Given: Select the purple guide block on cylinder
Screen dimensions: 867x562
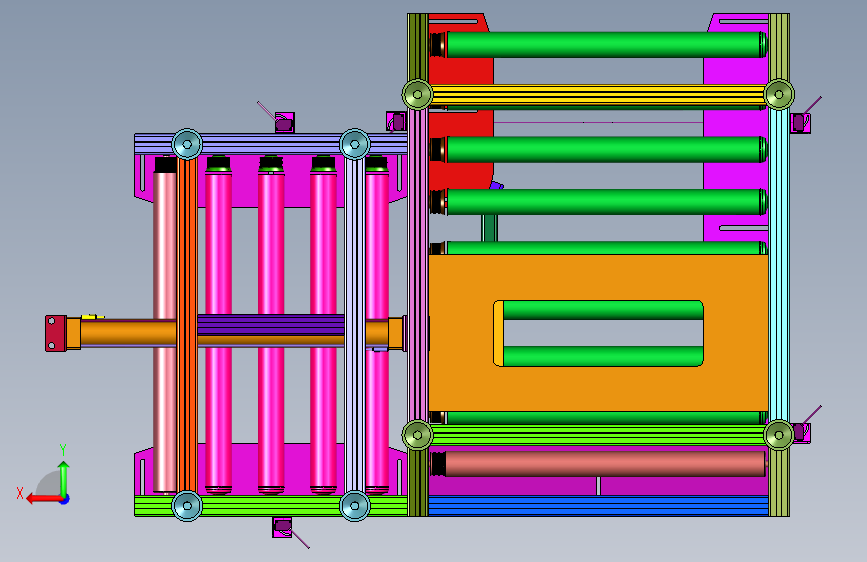Looking at the screenshot, I should point(271,324).
